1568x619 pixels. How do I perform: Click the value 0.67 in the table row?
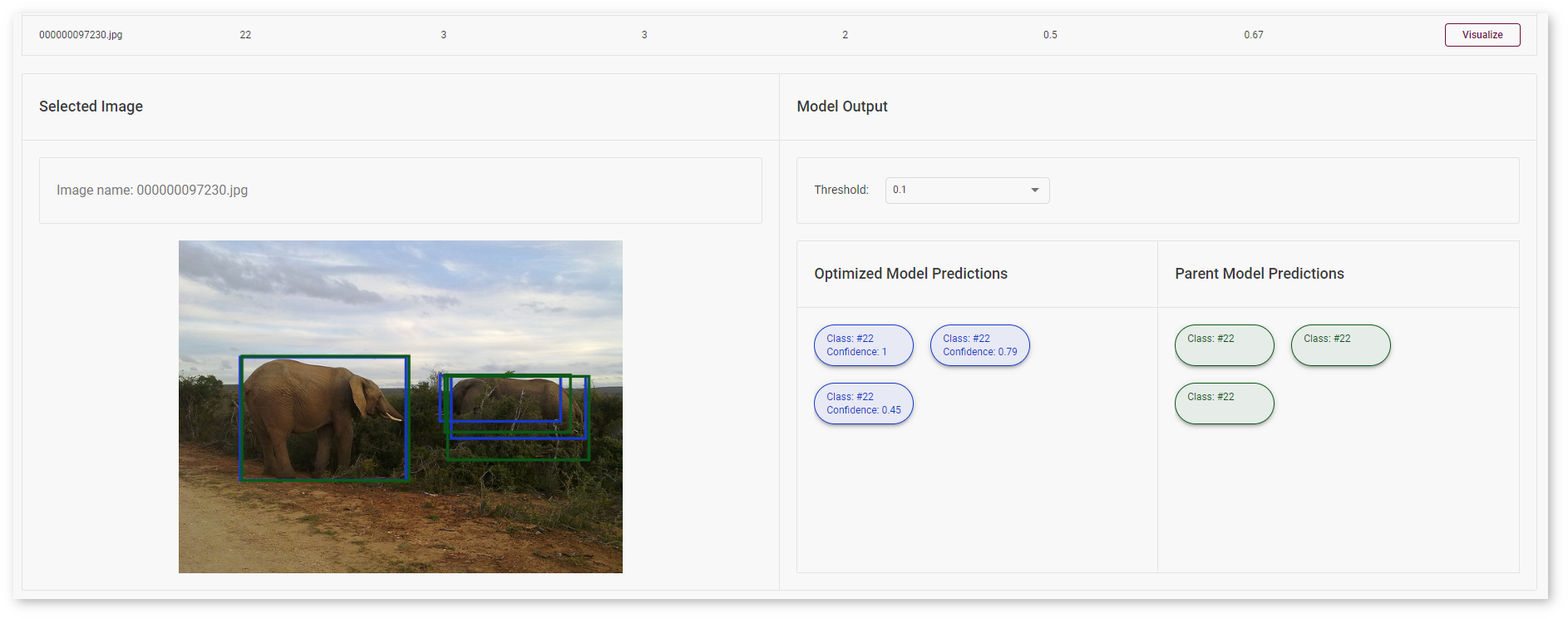coord(1253,35)
